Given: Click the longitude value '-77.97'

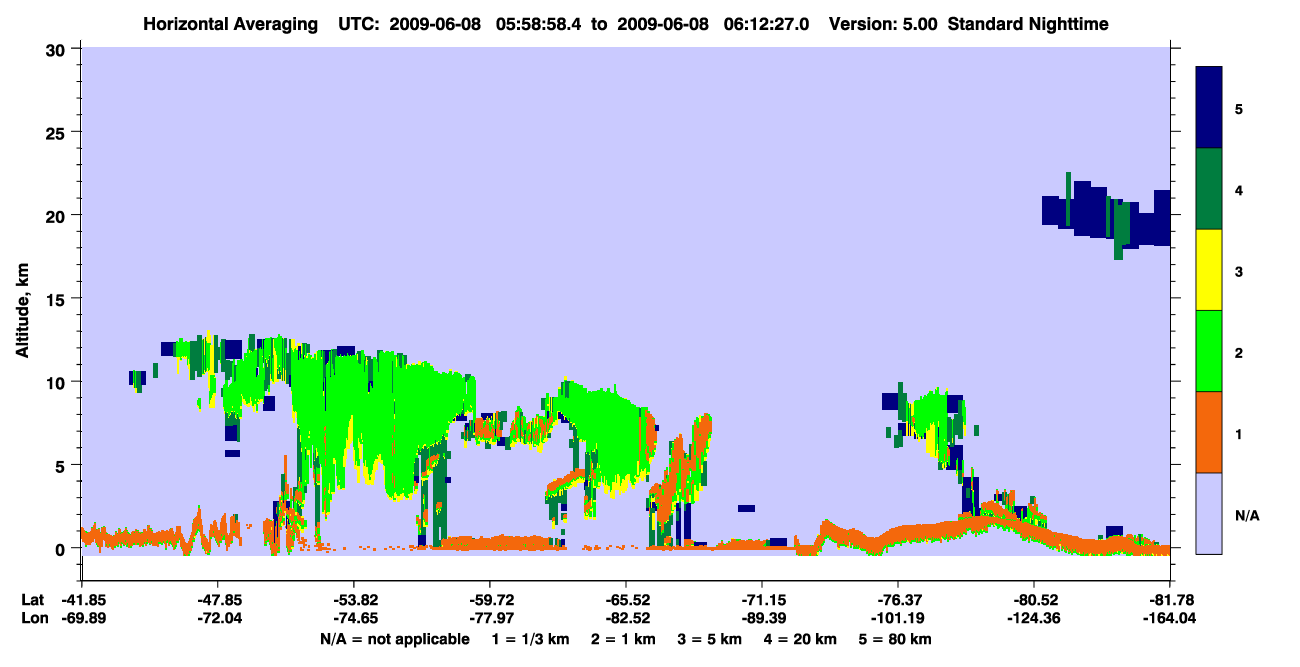Looking at the screenshot, I should tap(489, 618).
